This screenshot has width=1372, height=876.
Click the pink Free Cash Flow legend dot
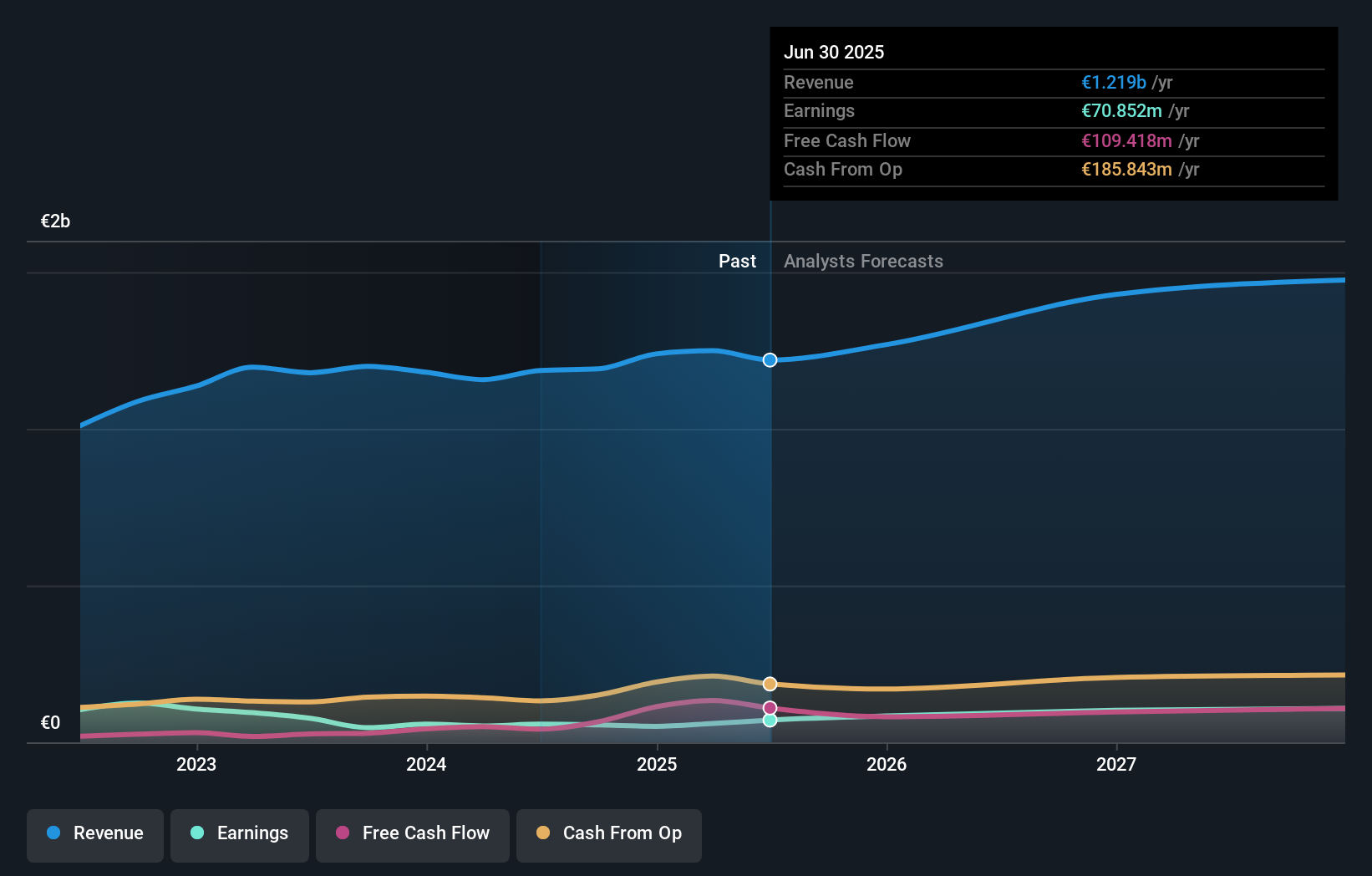click(x=343, y=833)
